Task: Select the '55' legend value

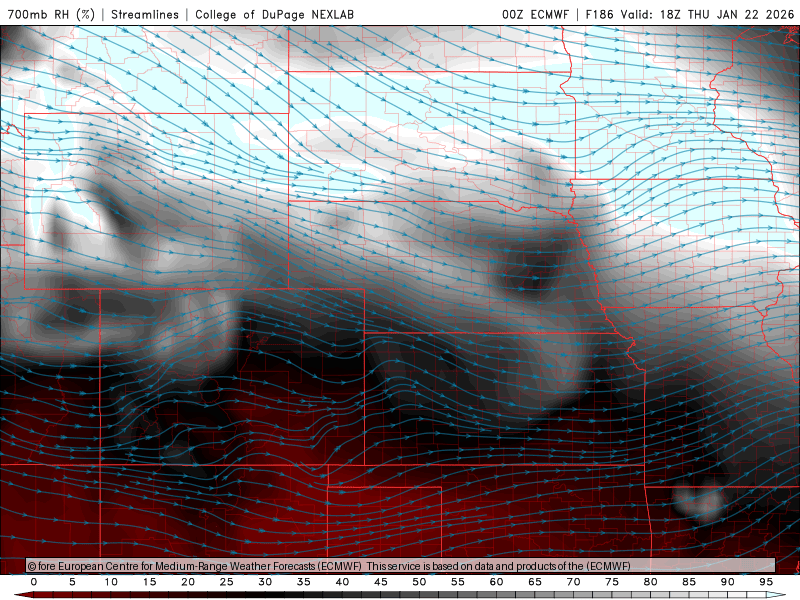Action: coord(458,582)
